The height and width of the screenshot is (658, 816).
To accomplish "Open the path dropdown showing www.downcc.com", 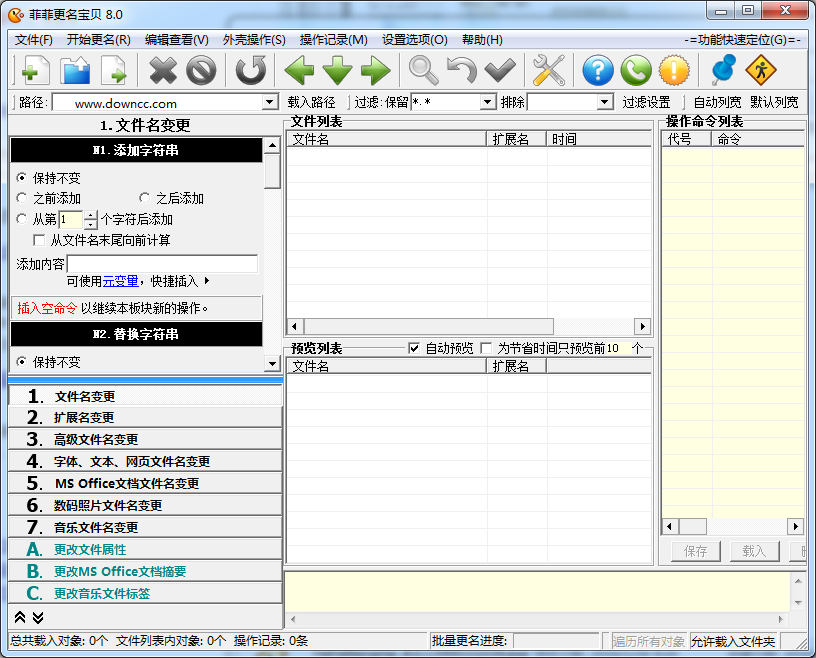I will point(268,101).
